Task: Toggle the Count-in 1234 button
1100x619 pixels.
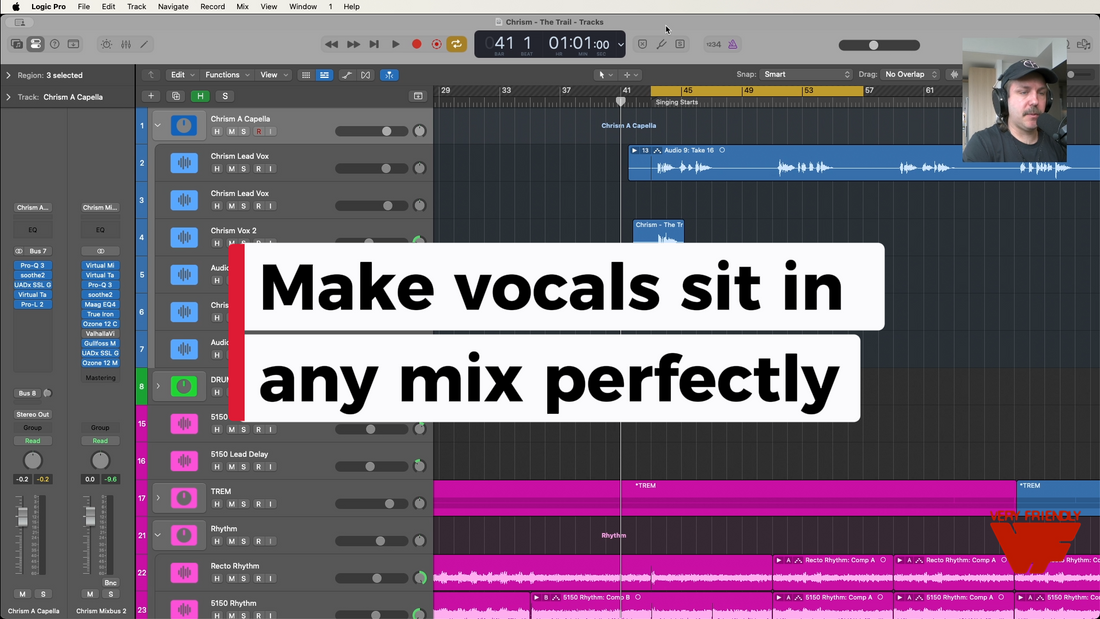Action: click(x=713, y=44)
